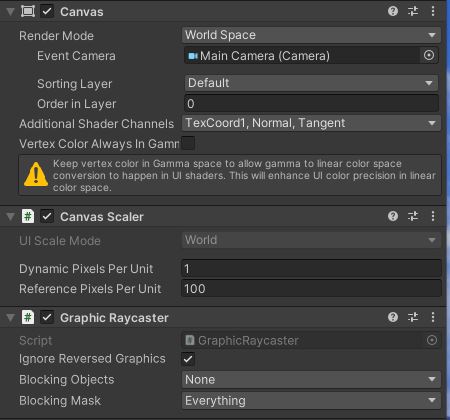450x420 pixels.
Task: Uncheck Ignore Reversed Graphics
Action: [188, 359]
